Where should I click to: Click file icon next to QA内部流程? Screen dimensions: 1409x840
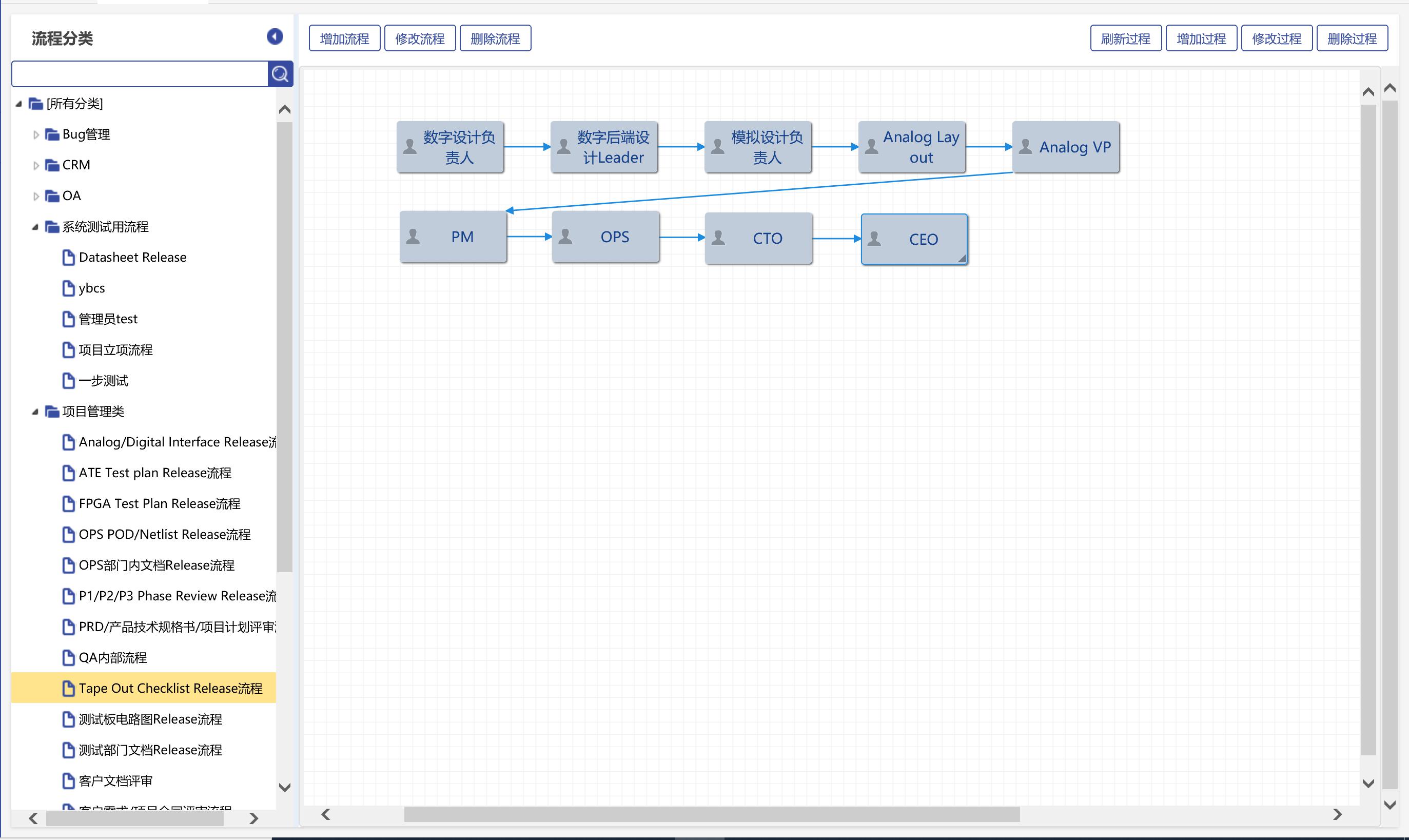(x=68, y=658)
